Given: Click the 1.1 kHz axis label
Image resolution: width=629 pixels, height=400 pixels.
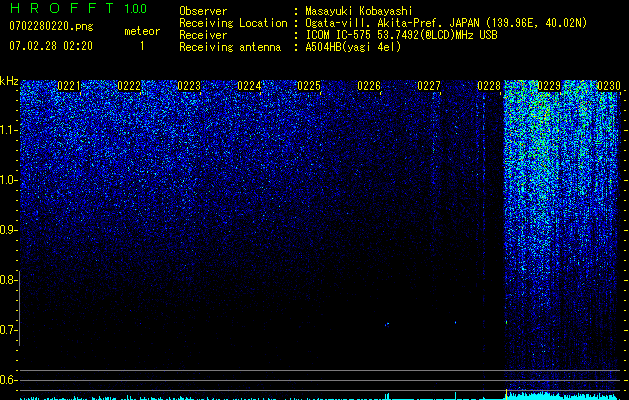Looking at the screenshot, I should [x=9, y=130].
